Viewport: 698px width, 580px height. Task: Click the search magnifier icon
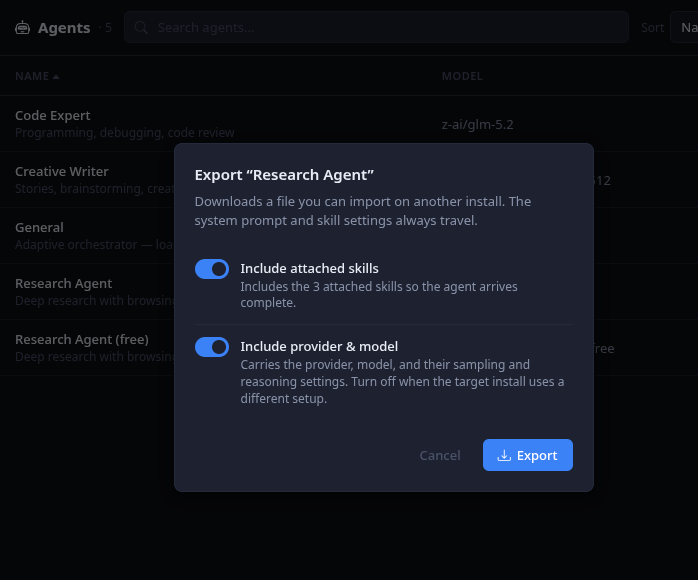(x=141, y=28)
